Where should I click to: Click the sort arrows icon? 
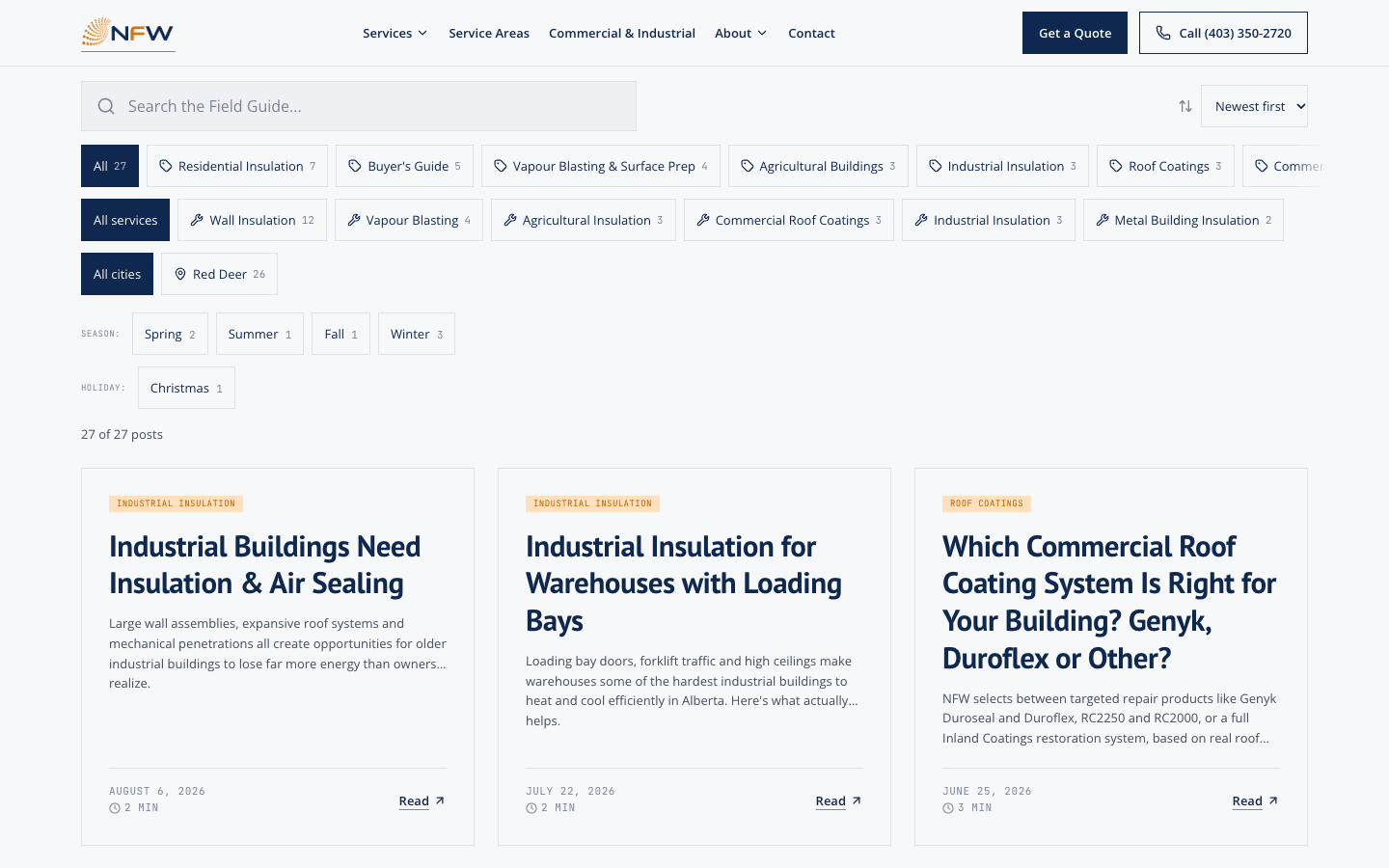1185,106
